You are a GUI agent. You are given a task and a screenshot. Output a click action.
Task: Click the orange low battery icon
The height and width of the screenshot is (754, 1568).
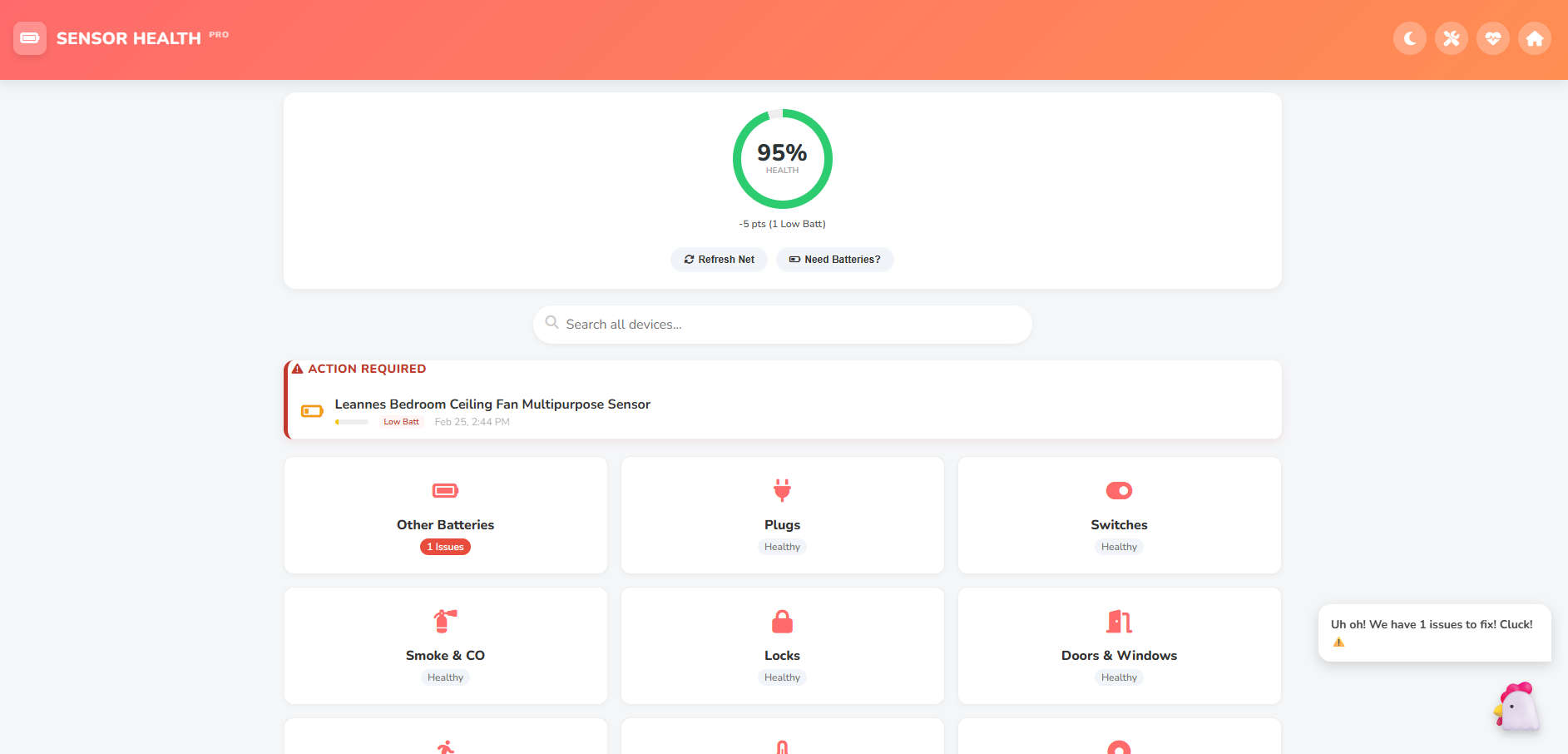(312, 411)
